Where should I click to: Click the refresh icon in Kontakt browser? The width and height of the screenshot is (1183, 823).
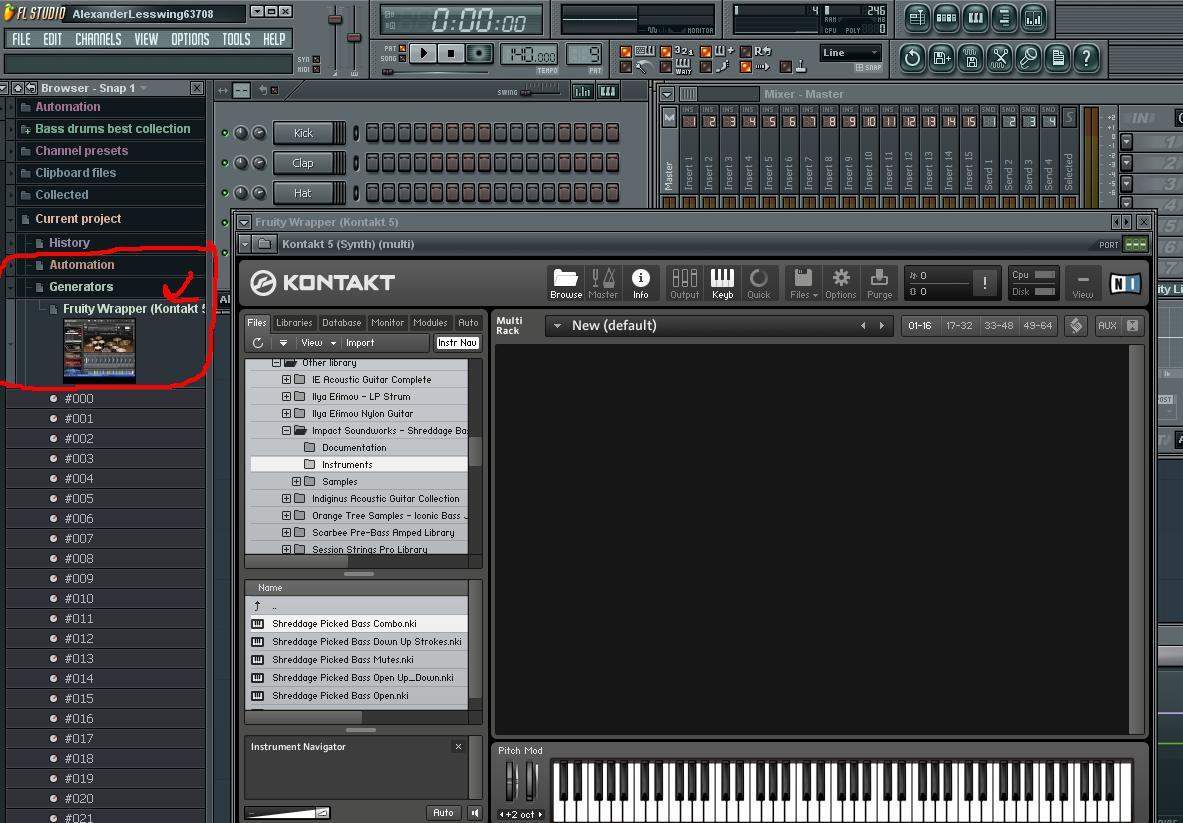[x=257, y=342]
